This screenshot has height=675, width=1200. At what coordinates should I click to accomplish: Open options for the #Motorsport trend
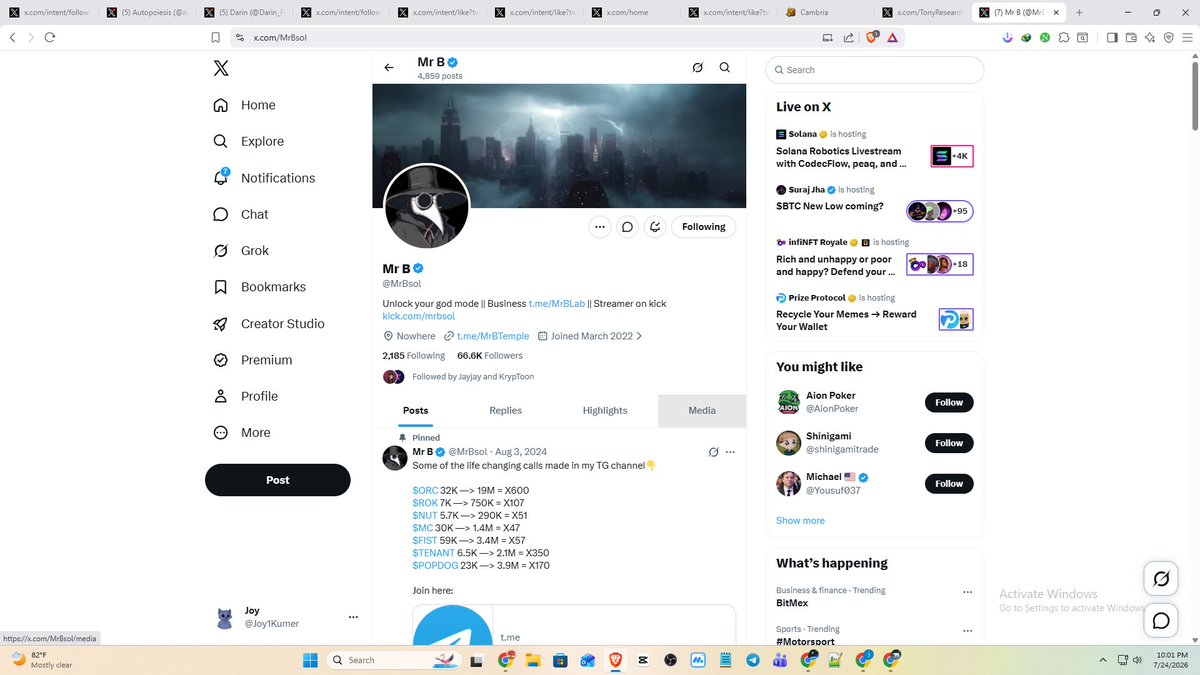967,631
